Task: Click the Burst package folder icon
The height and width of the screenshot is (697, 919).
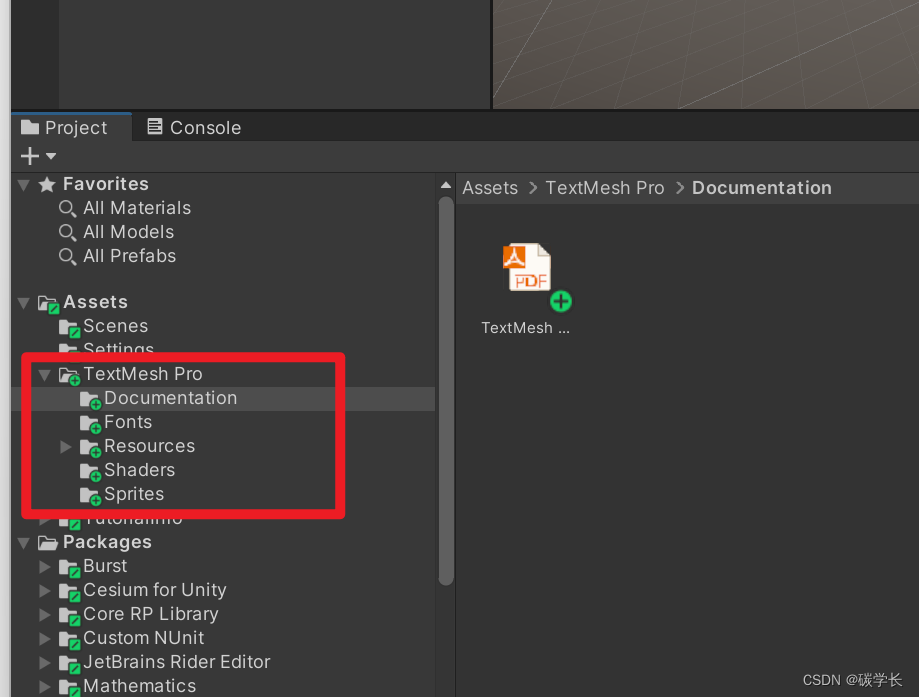Action: coord(69,569)
